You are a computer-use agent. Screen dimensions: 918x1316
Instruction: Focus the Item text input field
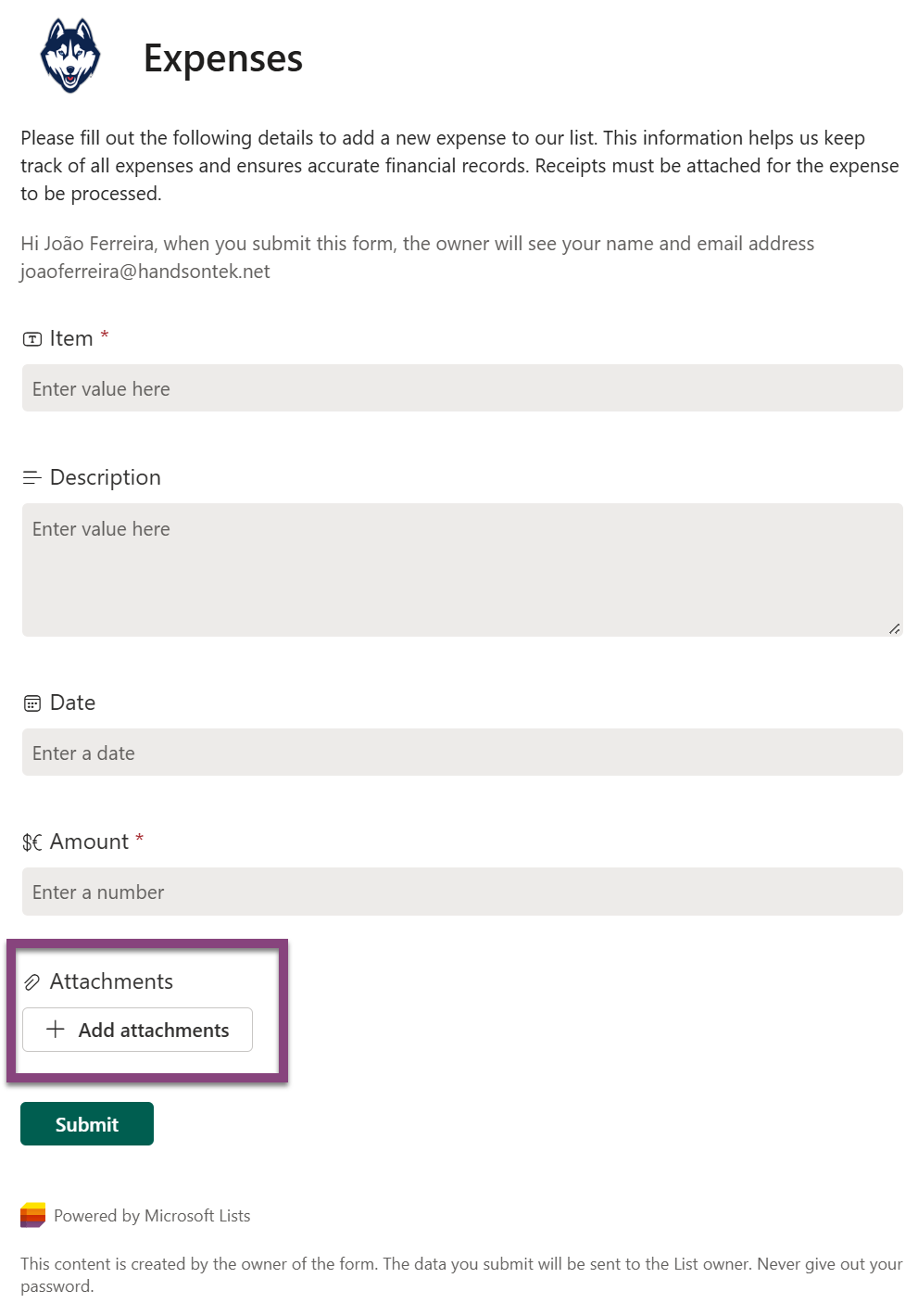[462, 388]
